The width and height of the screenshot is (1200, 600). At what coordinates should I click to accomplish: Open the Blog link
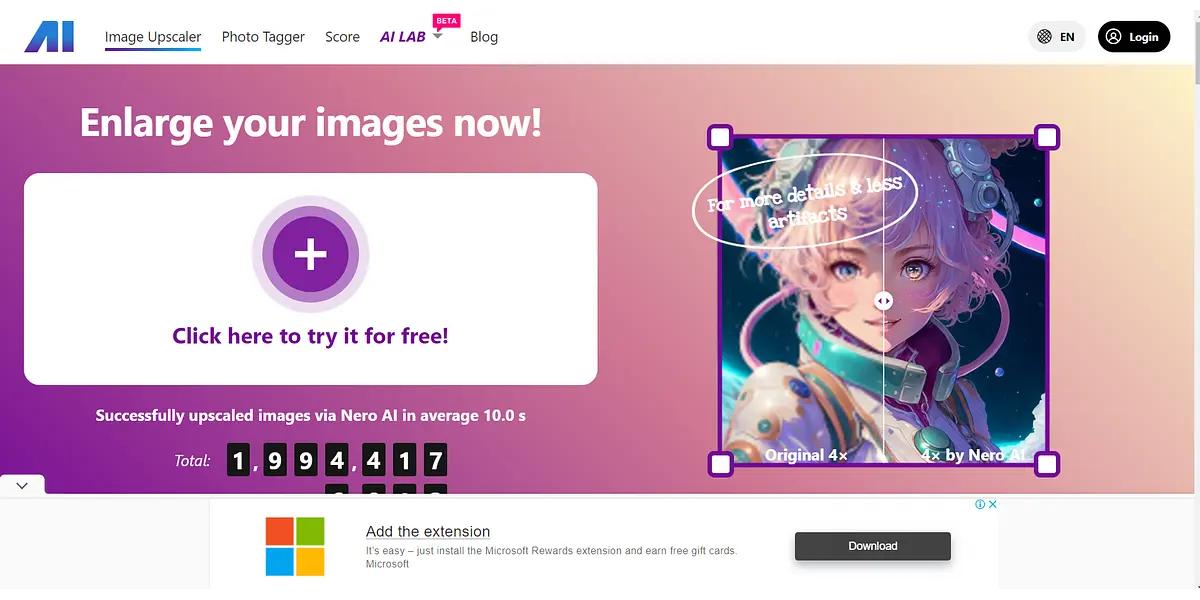click(x=484, y=37)
